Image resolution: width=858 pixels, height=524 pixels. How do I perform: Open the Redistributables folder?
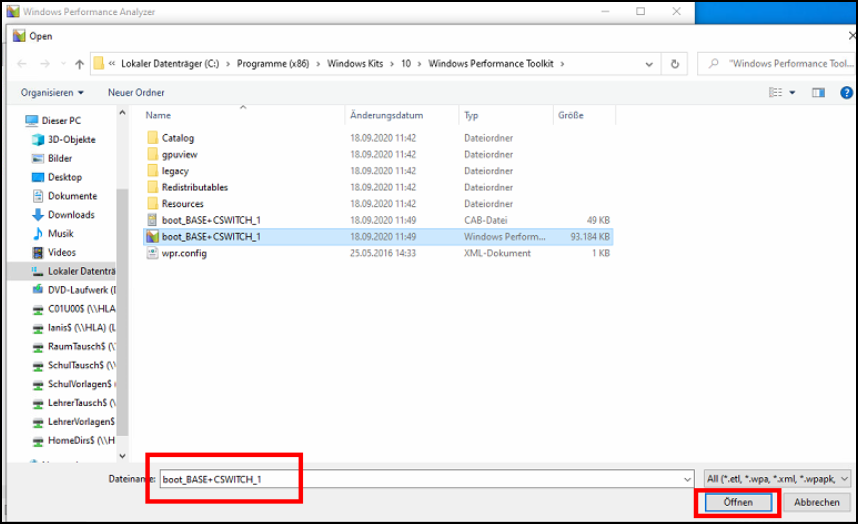click(194, 187)
